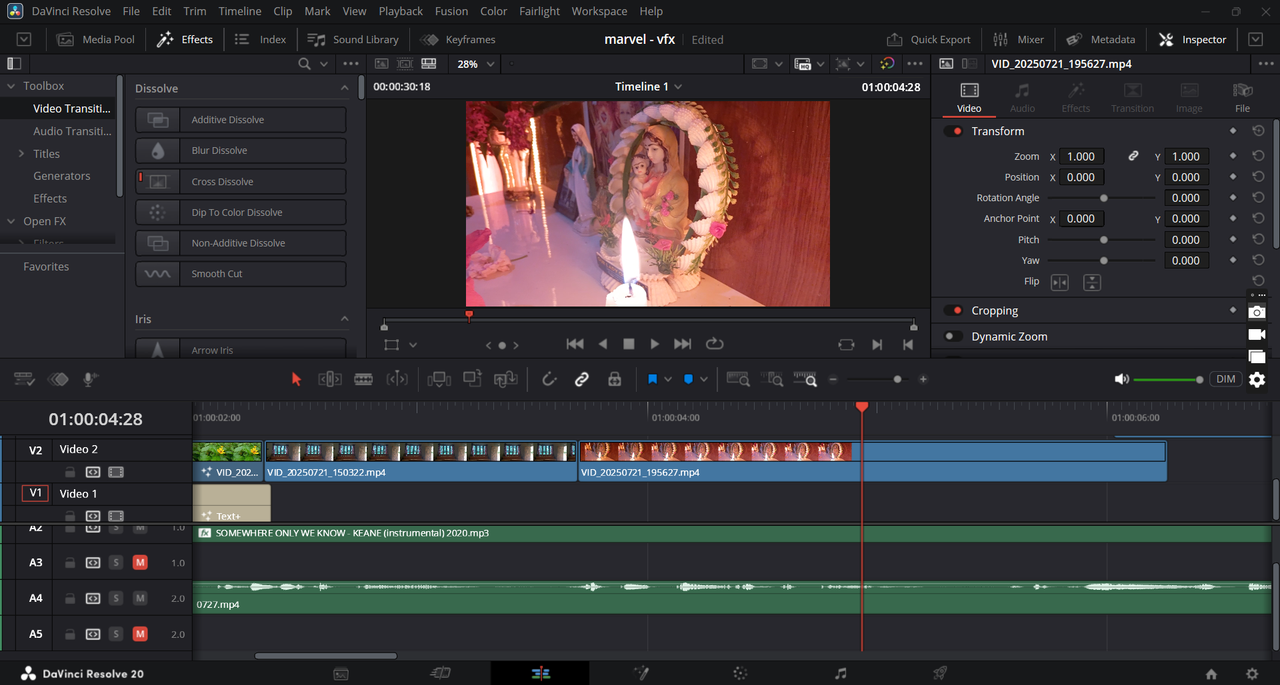Open Project Settings gear in bottom bar
The width and height of the screenshot is (1280, 685).
1252,674
